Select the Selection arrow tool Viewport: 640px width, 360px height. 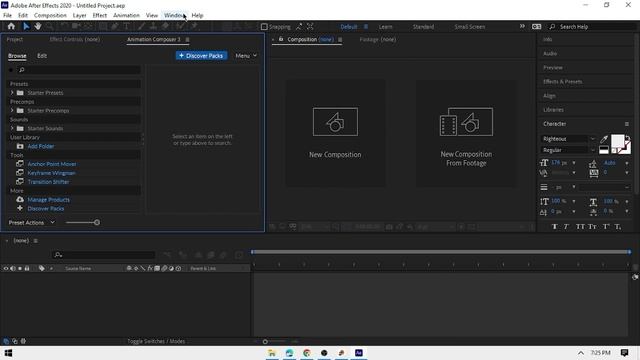coord(26,26)
